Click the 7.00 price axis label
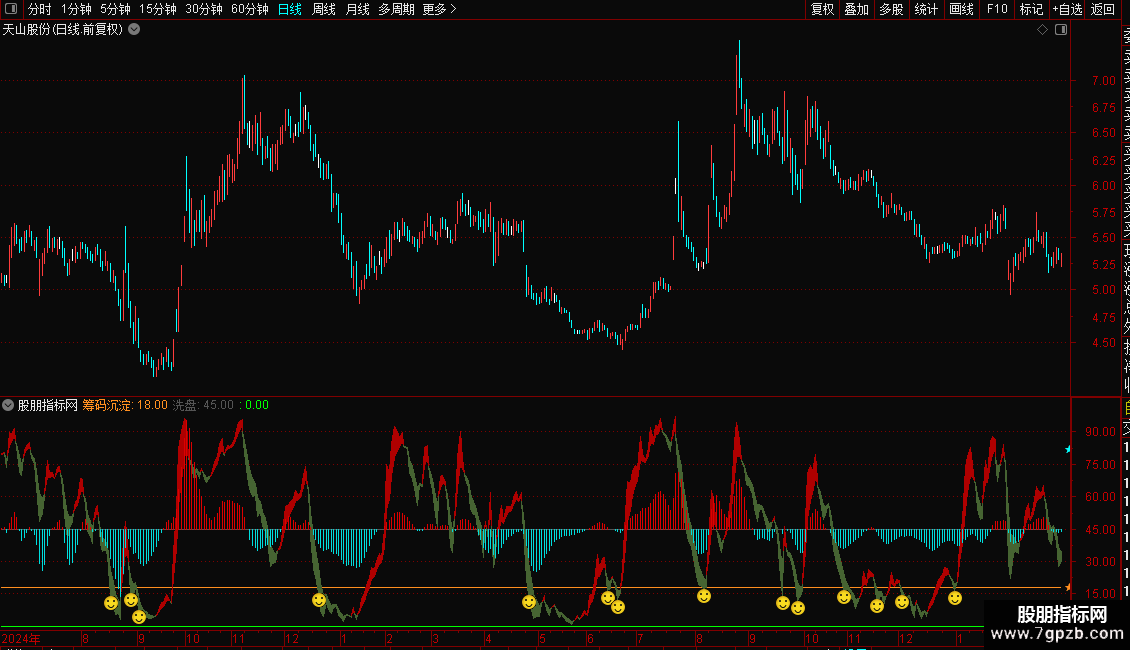Screen dimensions: 1130x650 point(1103,81)
